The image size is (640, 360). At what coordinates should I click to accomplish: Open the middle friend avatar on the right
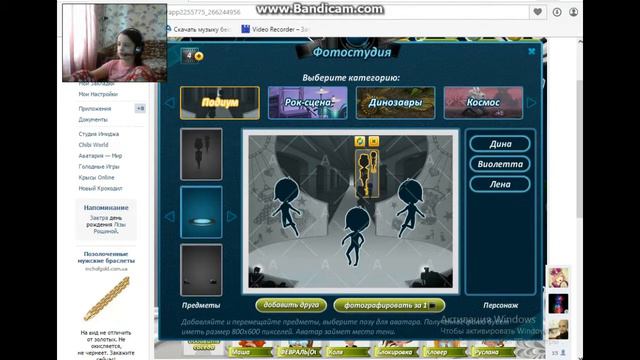(558, 304)
